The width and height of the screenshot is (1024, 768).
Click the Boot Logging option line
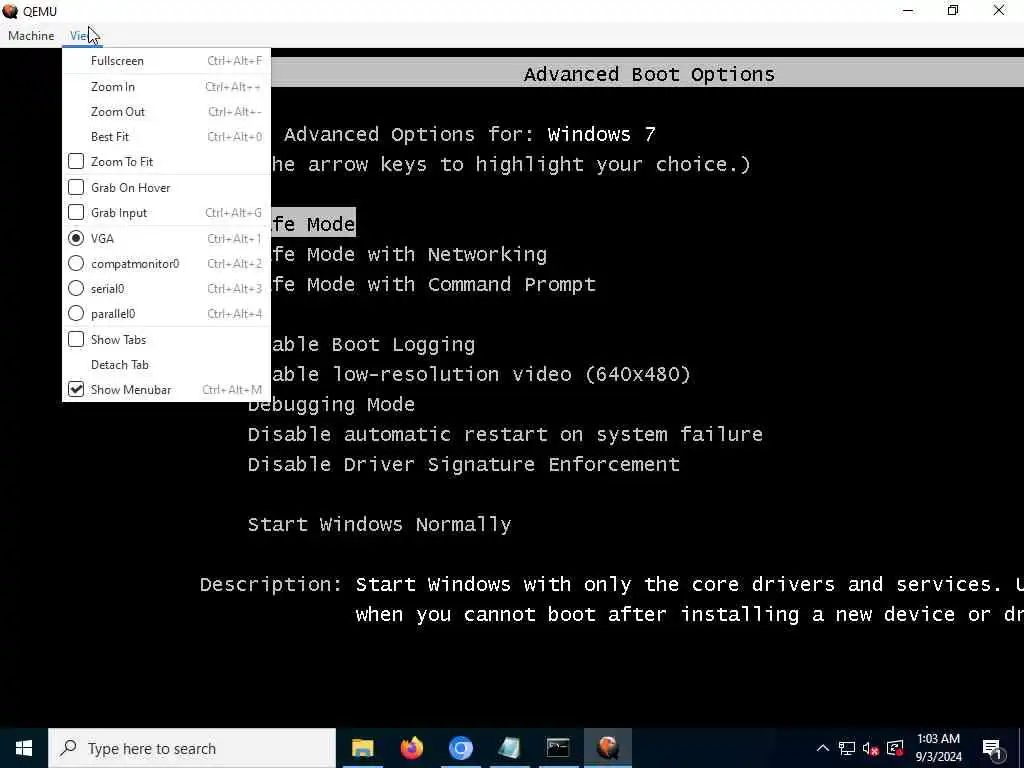[373, 344]
